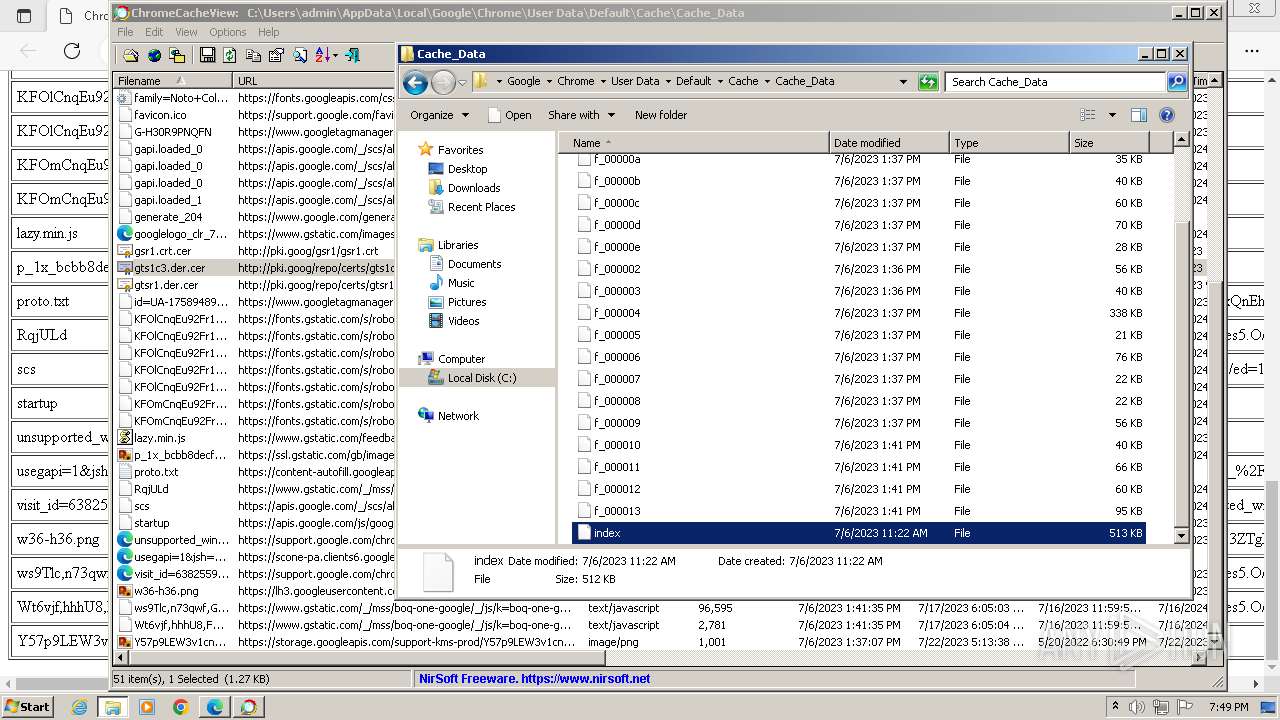Image resolution: width=1280 pixels, height=720 pixels.
Task: Open the sort dropdown arrow in toolbar
Action: point(334,56)
